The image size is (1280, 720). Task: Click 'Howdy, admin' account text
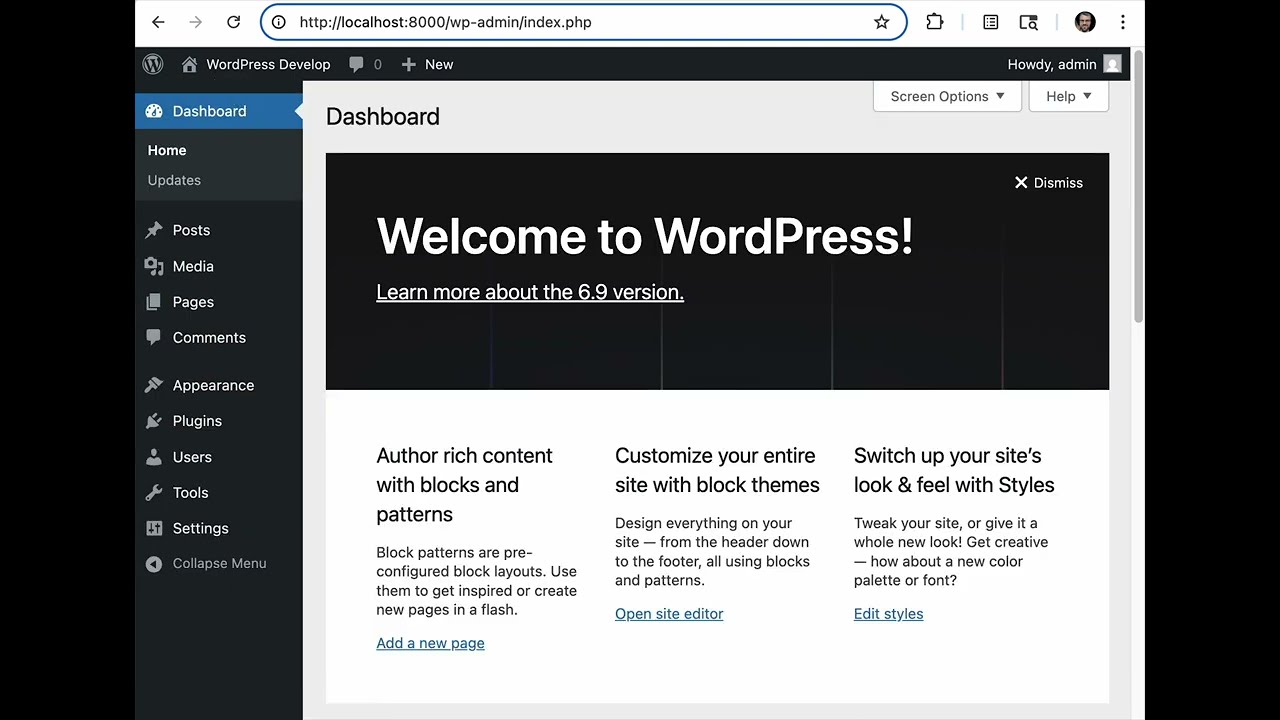point(1052,64)
